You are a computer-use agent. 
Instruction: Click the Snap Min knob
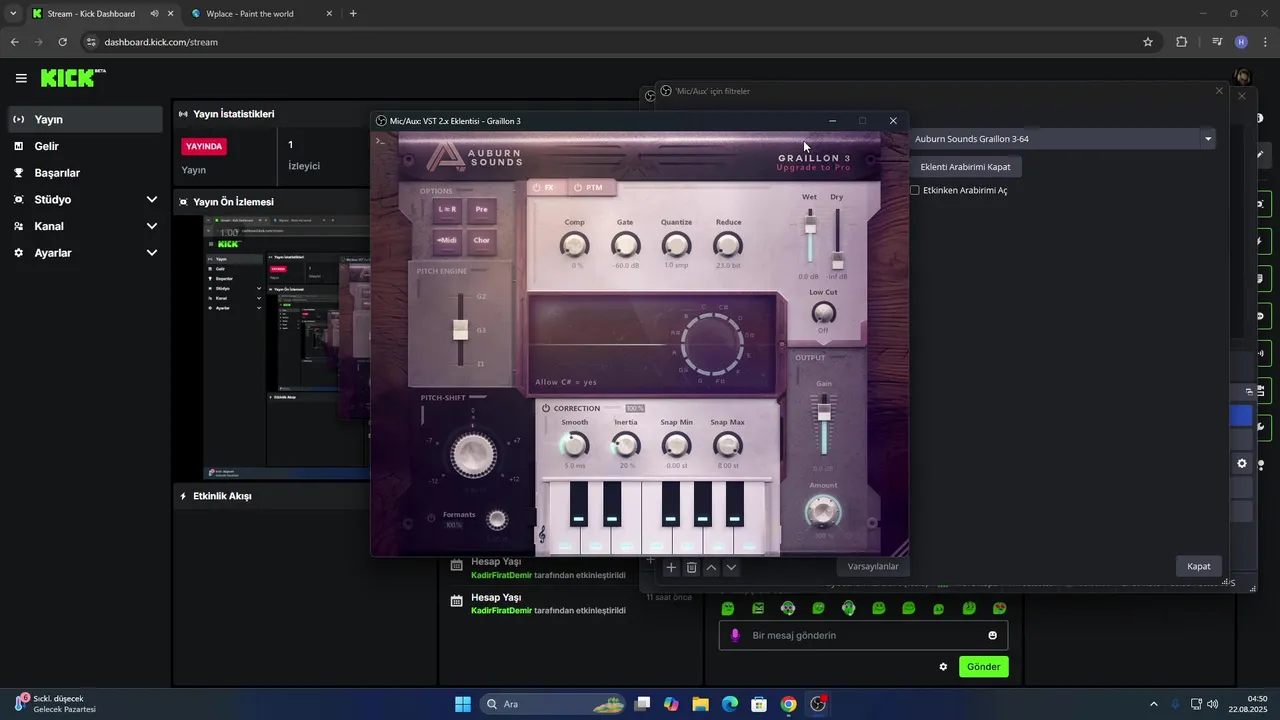point(677,445)
